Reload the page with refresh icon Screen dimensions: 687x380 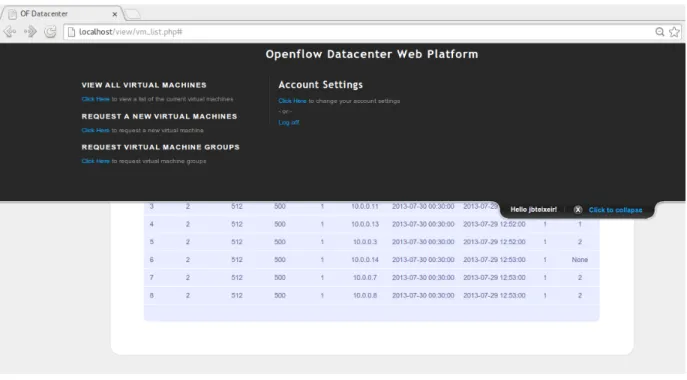pyautogui.click(x=50, y=32)
